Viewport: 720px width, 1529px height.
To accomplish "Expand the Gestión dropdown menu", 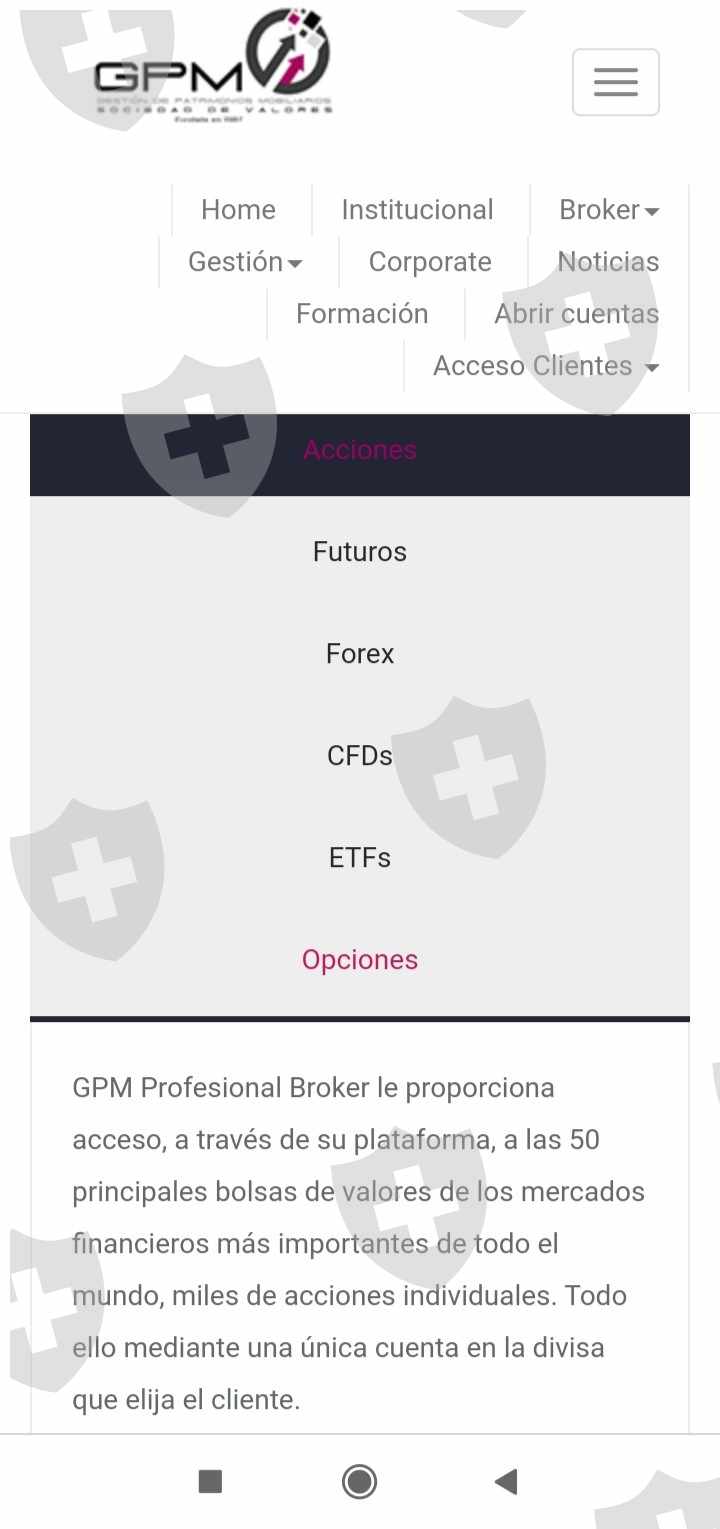I will pyautogui.click(x=245, y=262).
